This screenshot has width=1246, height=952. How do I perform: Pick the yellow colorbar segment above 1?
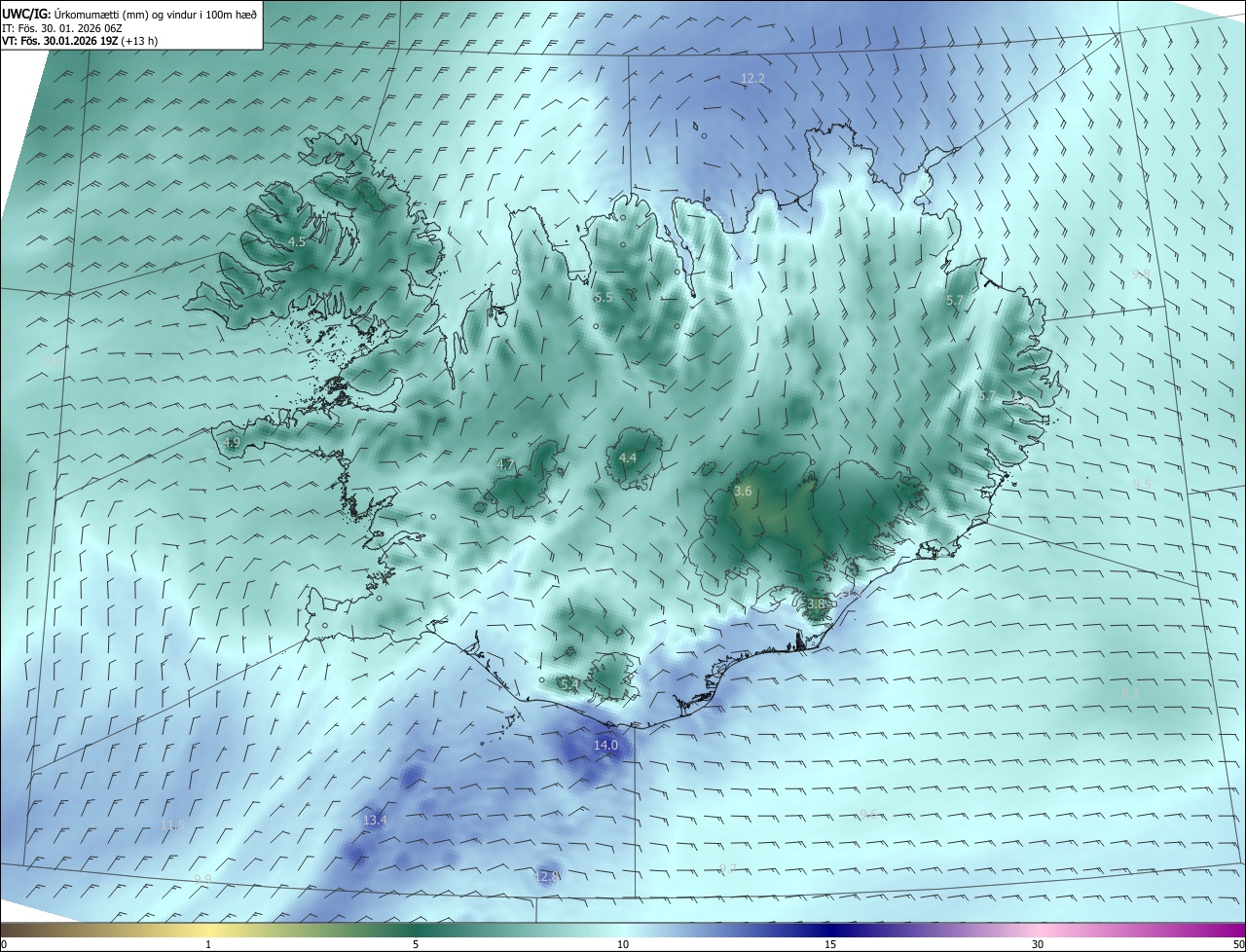[208, 930]
